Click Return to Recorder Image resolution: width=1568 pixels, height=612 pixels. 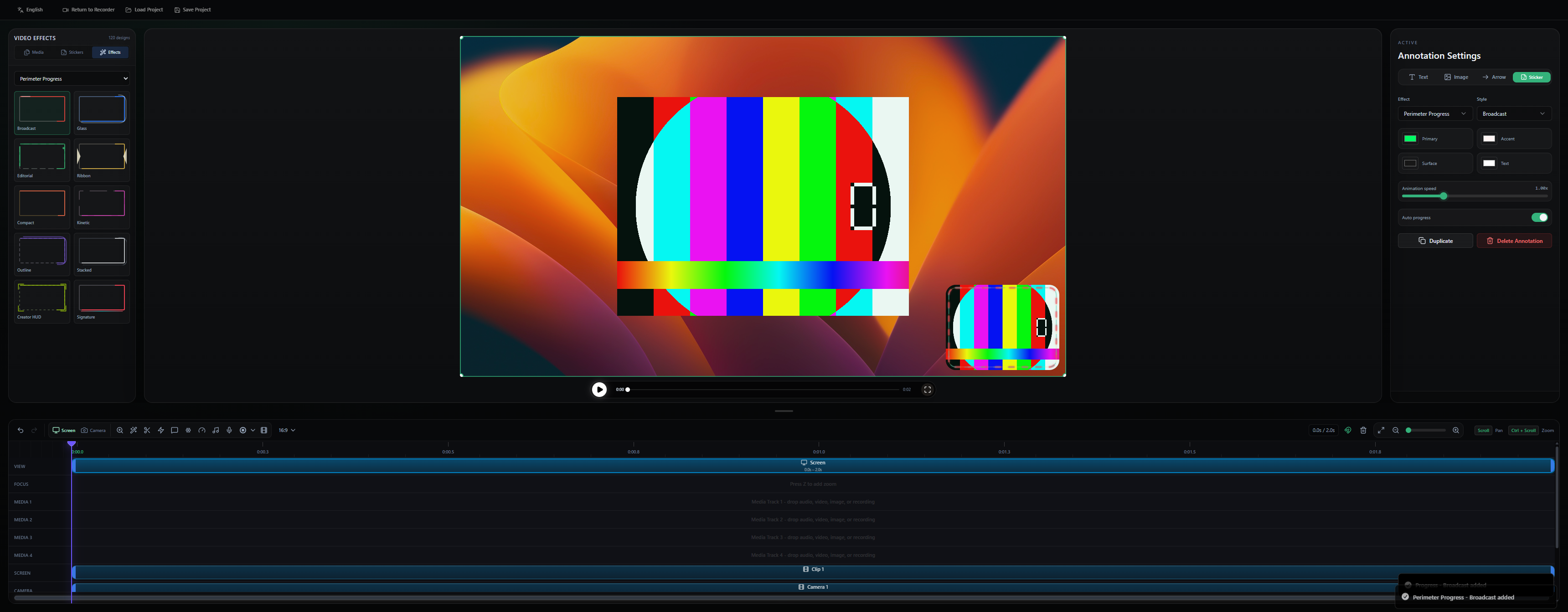click(88, 10)
